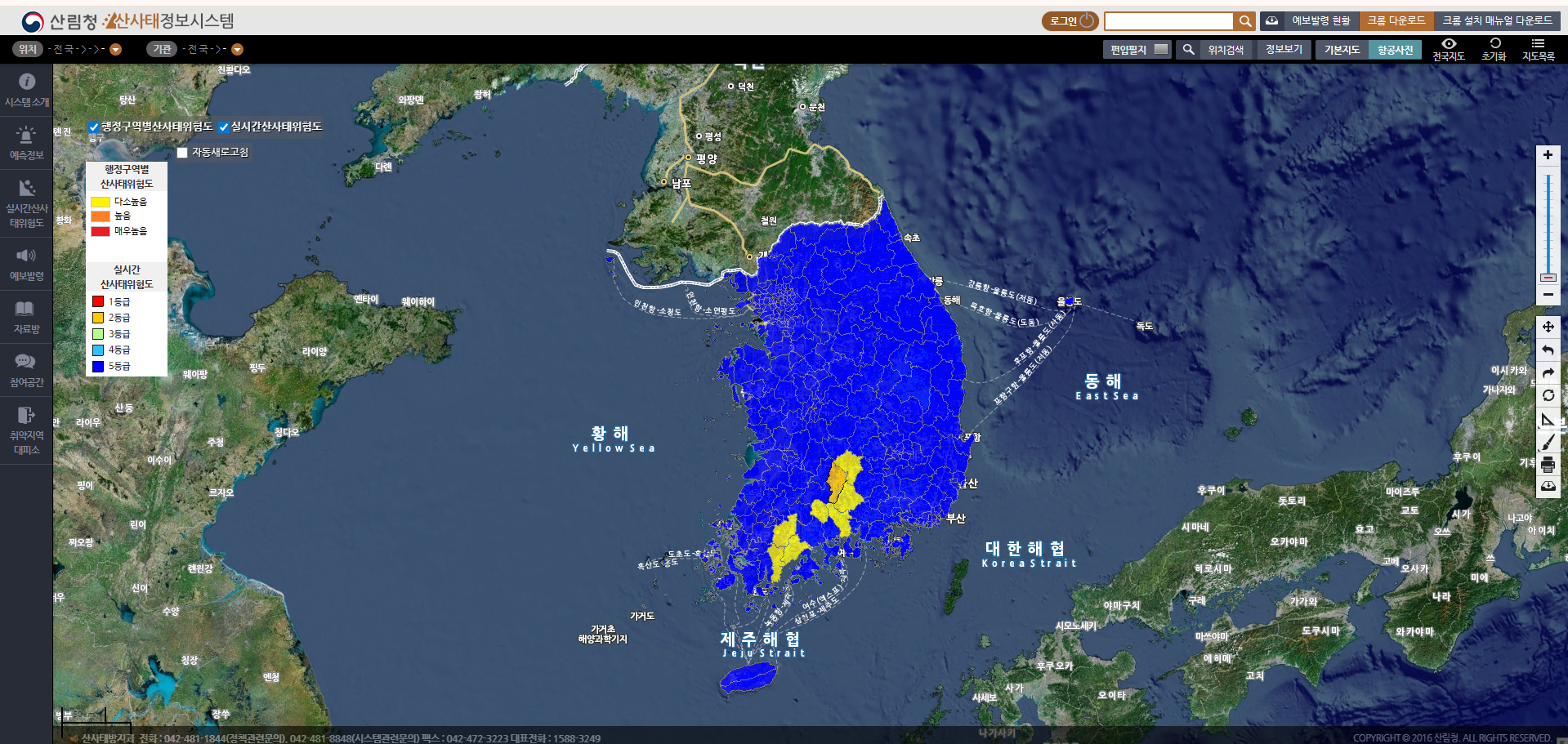Click the 높음 orange swatch

(x=100, y=216)
